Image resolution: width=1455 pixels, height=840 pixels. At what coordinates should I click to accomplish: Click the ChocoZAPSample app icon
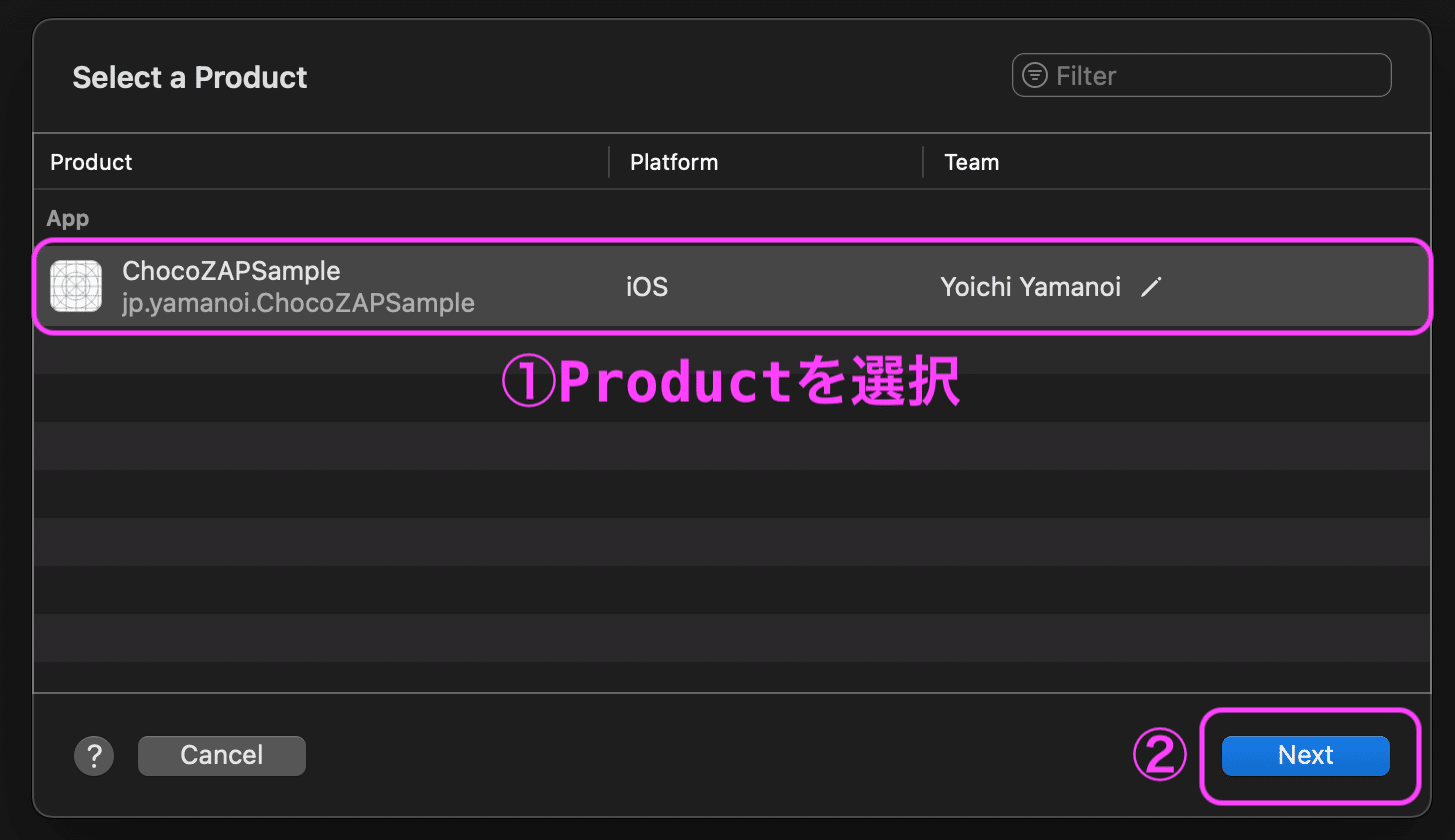point(76,286)
